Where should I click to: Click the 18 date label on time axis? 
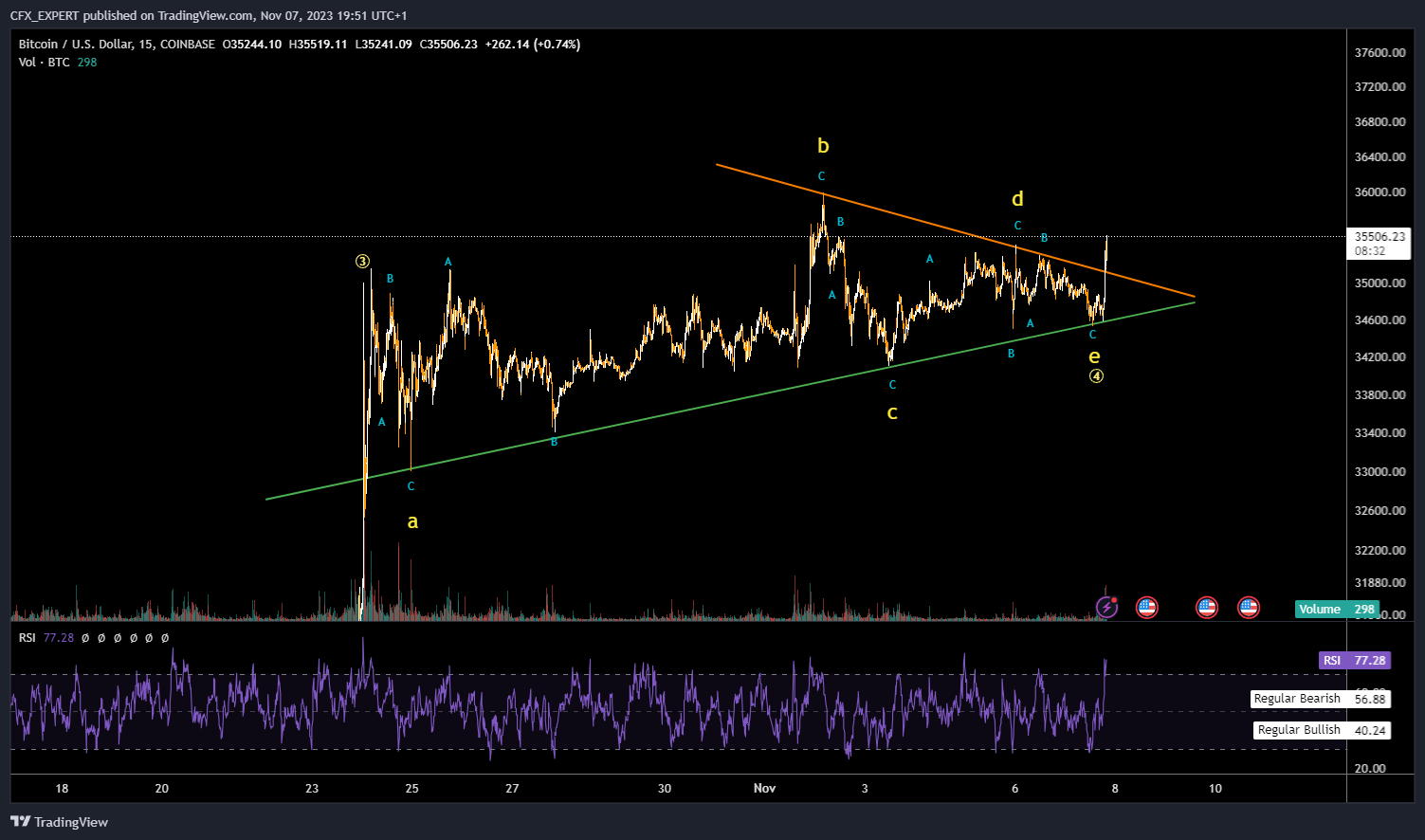click(x=62, y=788)
